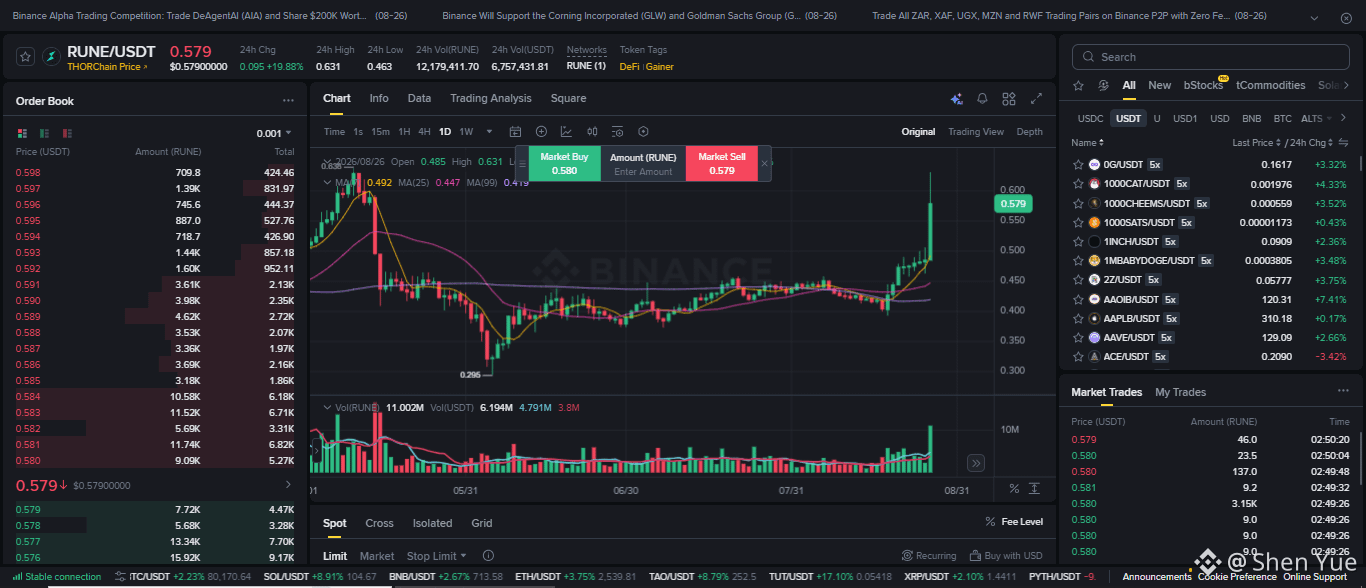This screenshot has width=1366, height=588.
Task: Open the hand-coin icon tab in the markets panel
Action: [x=1104, y=86]
